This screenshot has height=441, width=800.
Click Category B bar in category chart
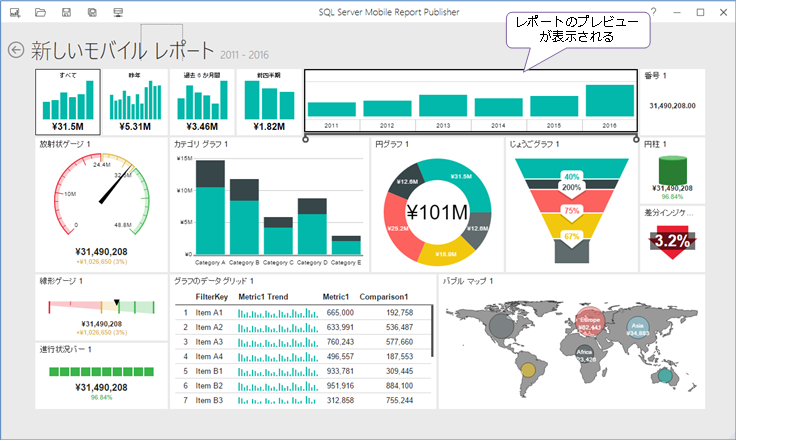coord(244,216)
